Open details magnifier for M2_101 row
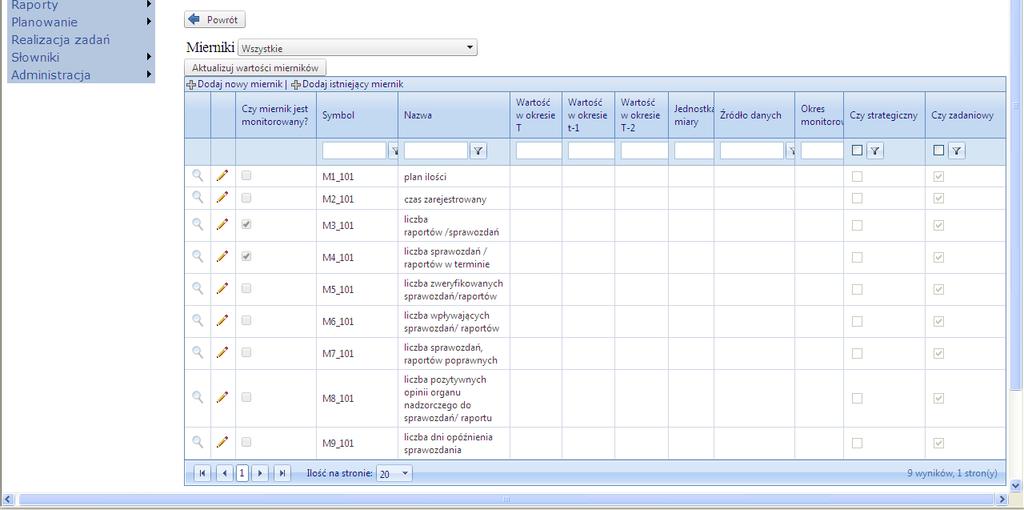1024x510 pixels. [197, 197]
